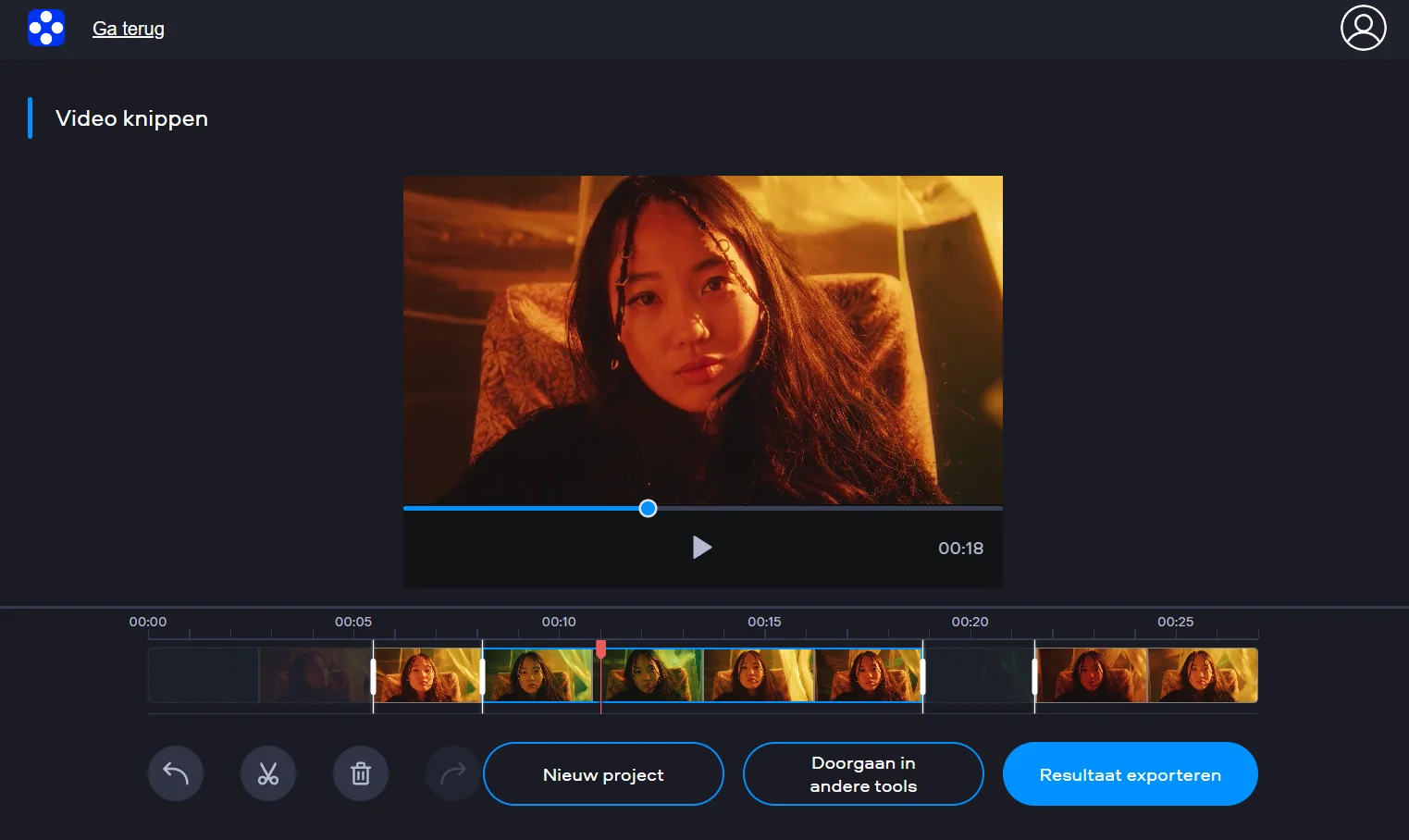The image size is (1409, 840).
Task: Delete selection with trash icon
Action: click(361, 773)
